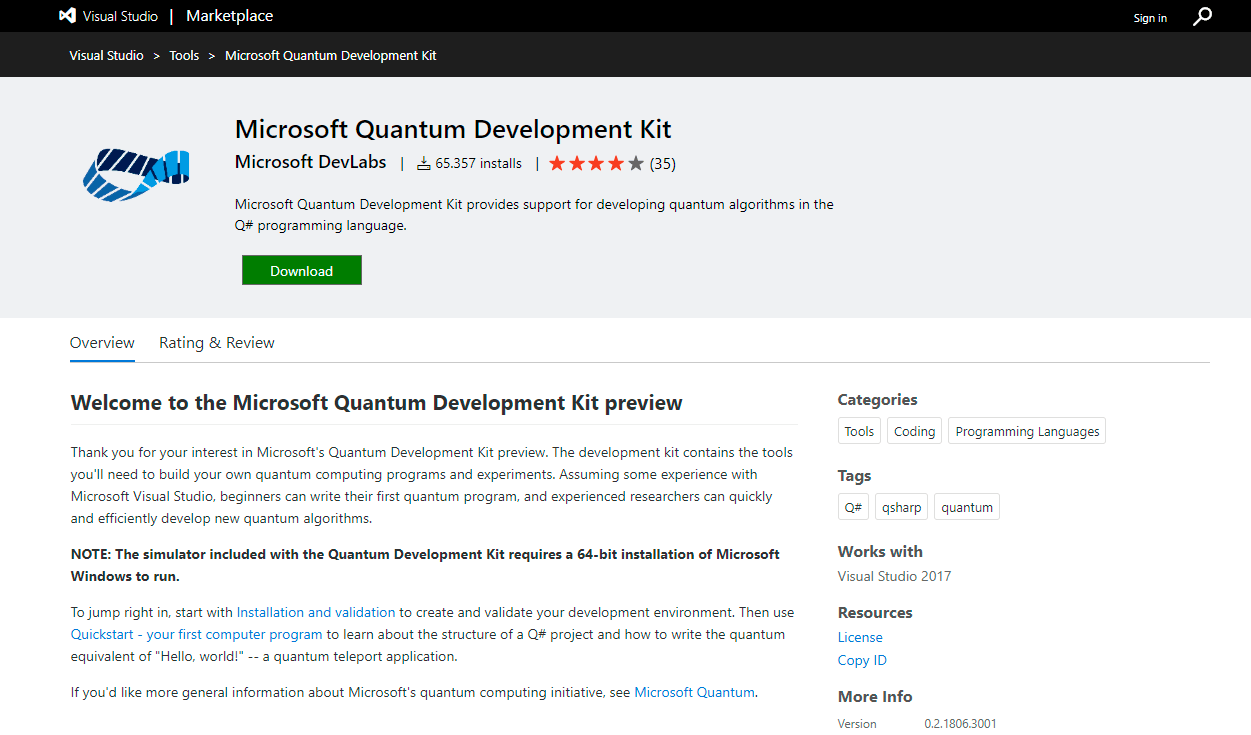Click the Works with heading

880,552
